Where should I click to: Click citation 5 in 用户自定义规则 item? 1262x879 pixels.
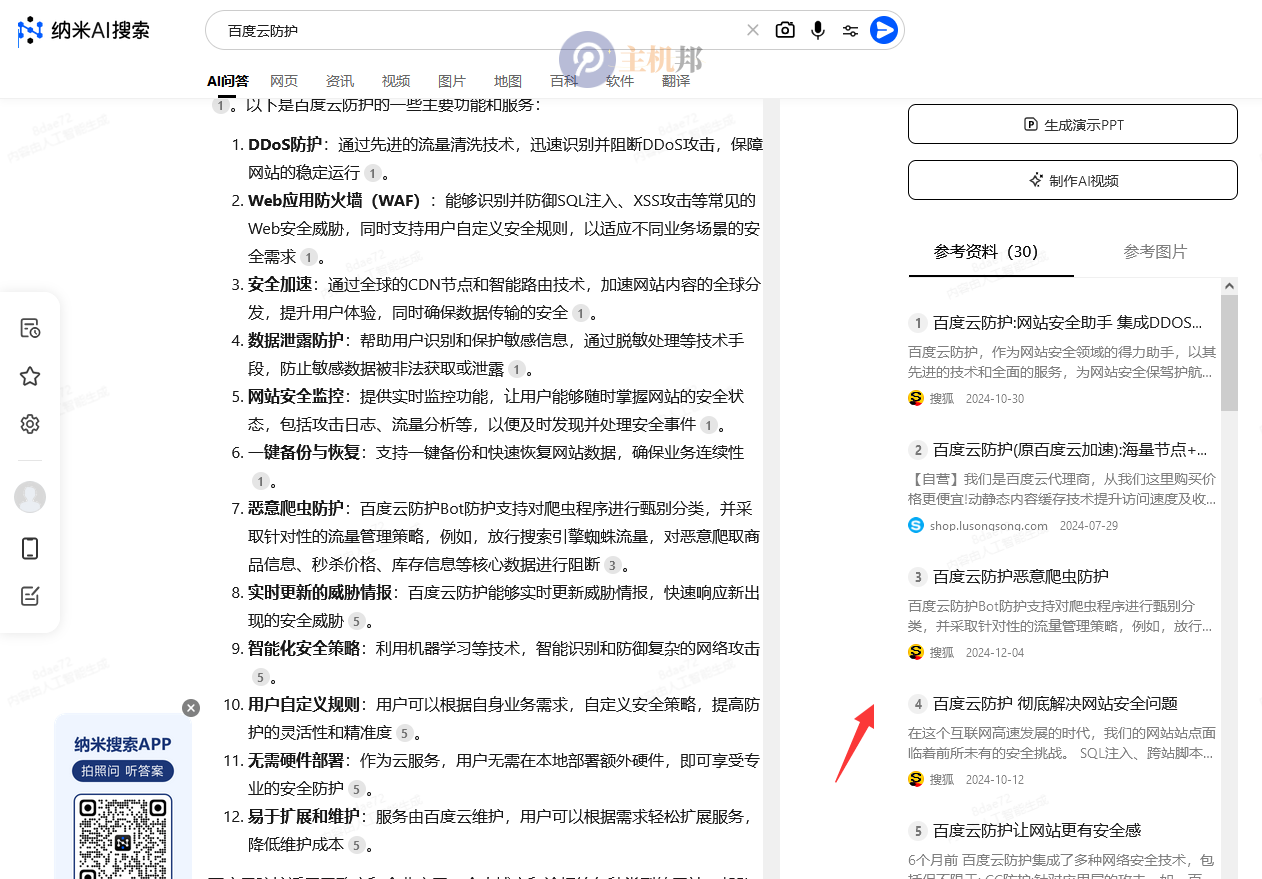click(x=404, y=733)
